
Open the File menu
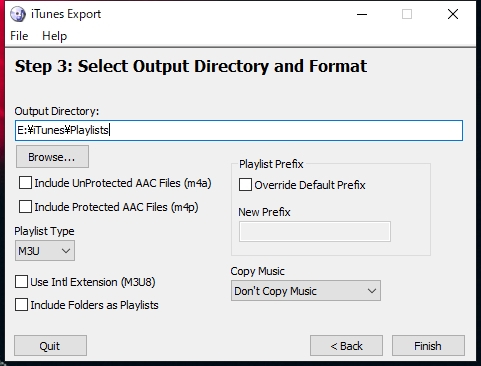tap(19, 36)
